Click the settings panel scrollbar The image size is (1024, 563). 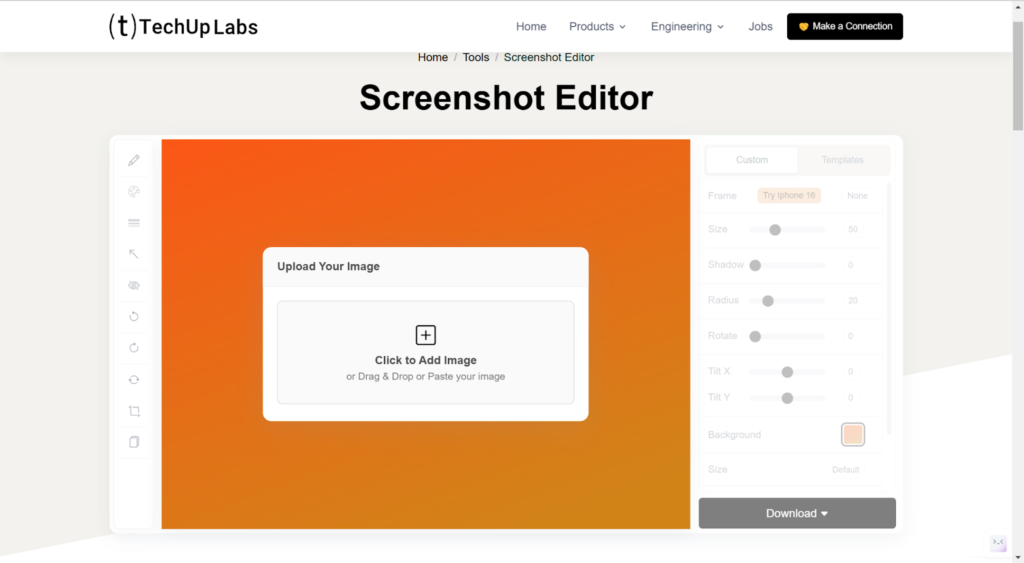889,309
